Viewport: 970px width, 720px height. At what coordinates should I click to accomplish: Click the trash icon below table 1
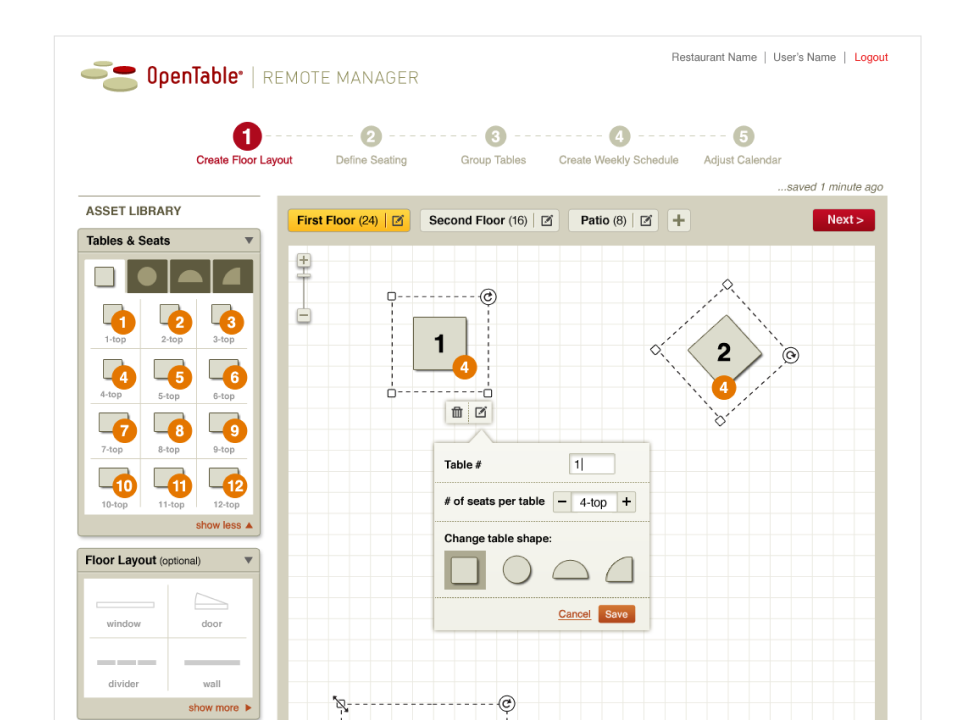tap(457, 412)
